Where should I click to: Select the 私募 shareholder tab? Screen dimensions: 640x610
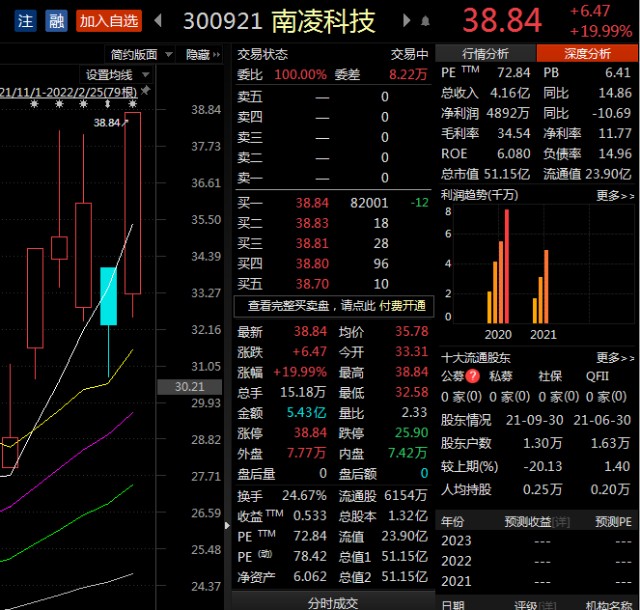pyautogui.click(x=500, y=376)
